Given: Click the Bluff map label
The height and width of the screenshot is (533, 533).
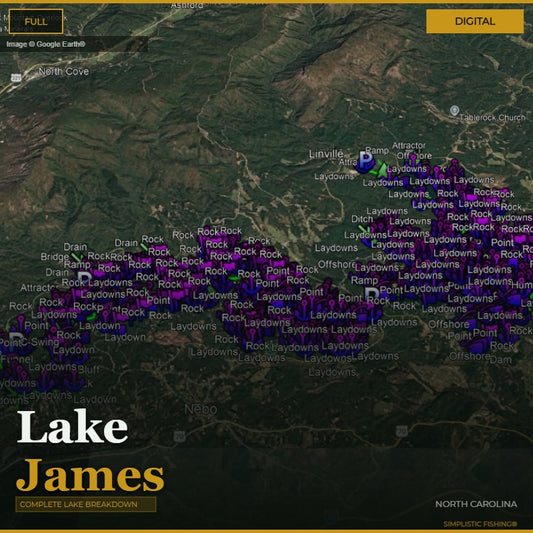Looking at the screenshot, I should tap(89, 370).
